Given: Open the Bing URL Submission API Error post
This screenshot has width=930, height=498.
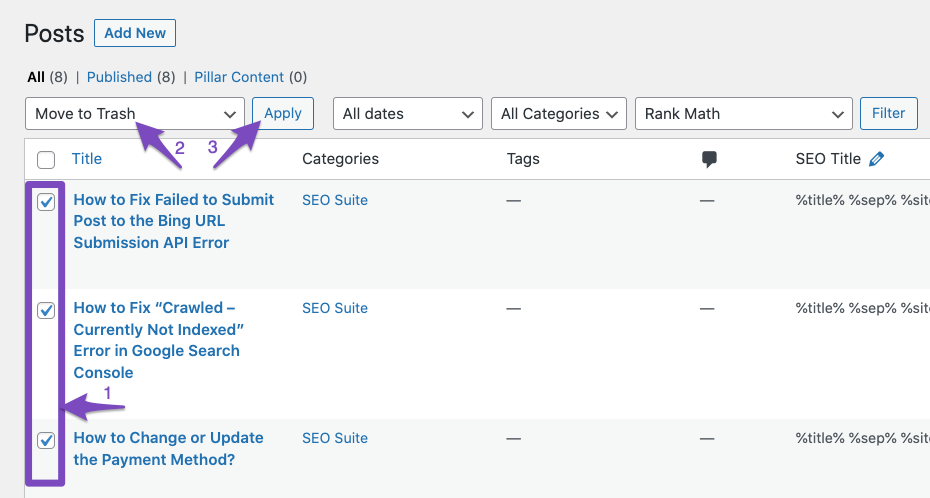Looking at the screenshot, I should [x=174, y=221].
